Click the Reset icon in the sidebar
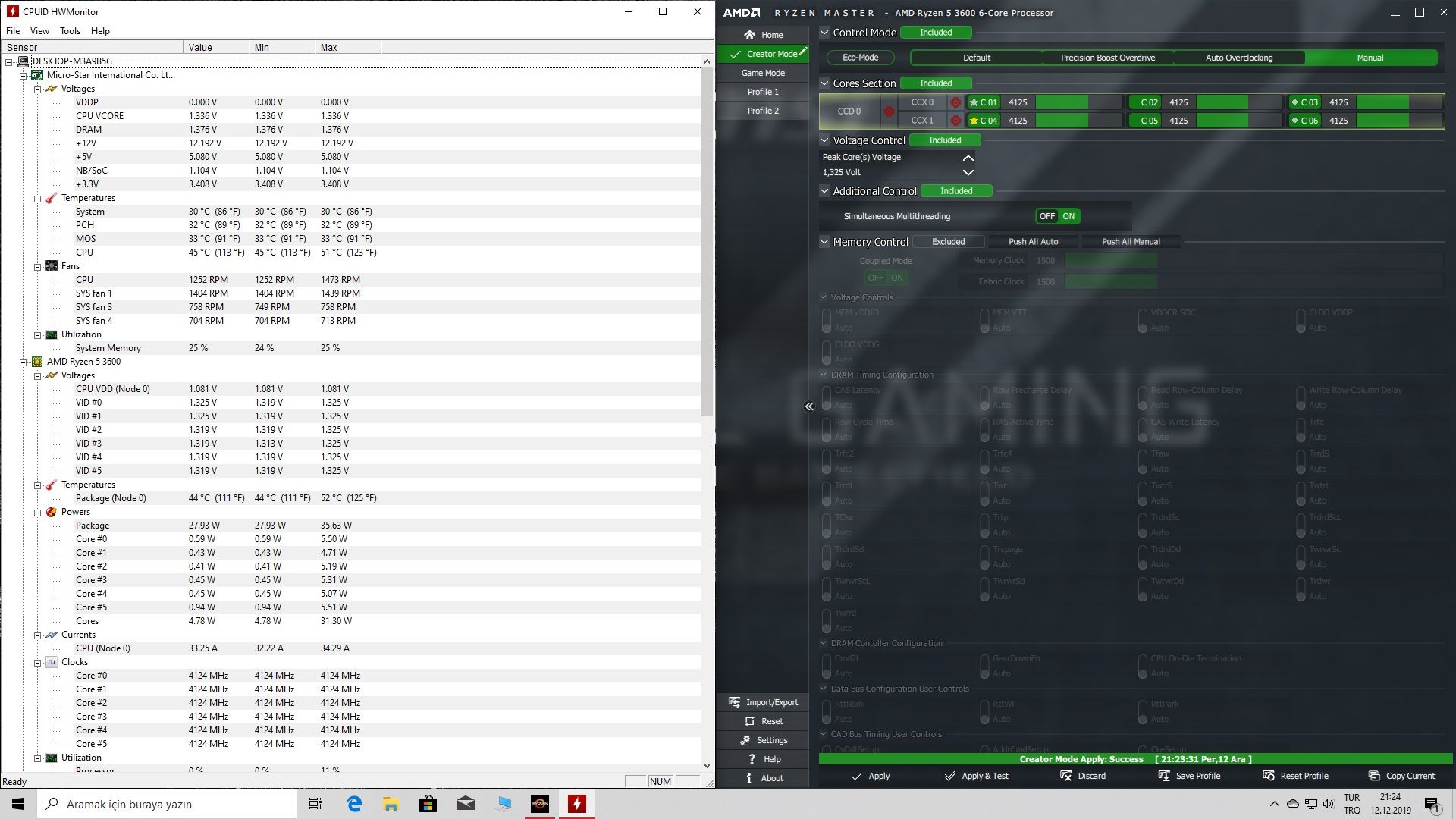Image resolution: width=1456 pixels, height=819 pixels. [x=749, y=721]
